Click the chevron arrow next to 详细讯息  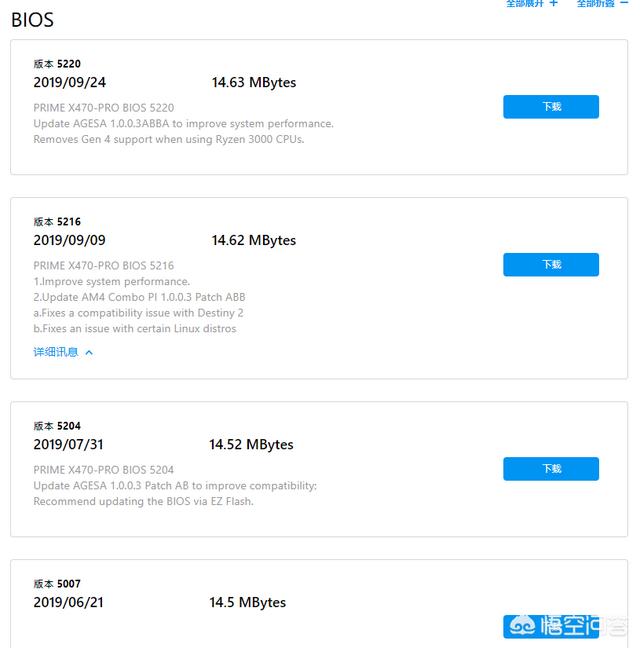[89, 352]
